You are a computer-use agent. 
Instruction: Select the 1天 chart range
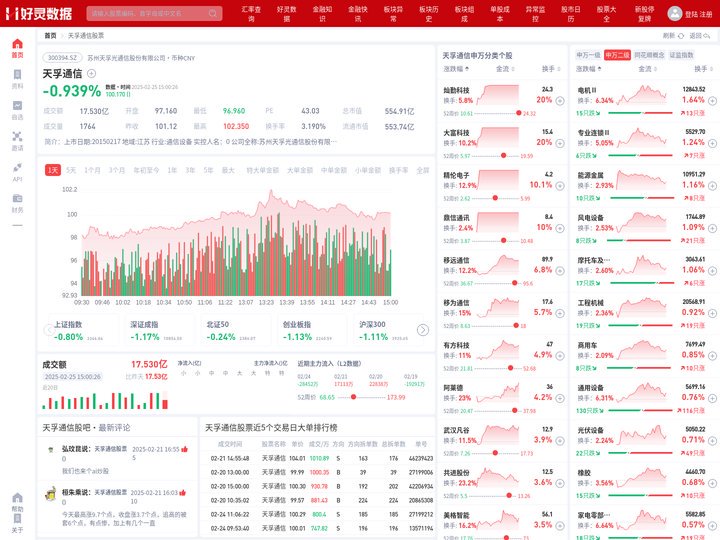[53, 170]
